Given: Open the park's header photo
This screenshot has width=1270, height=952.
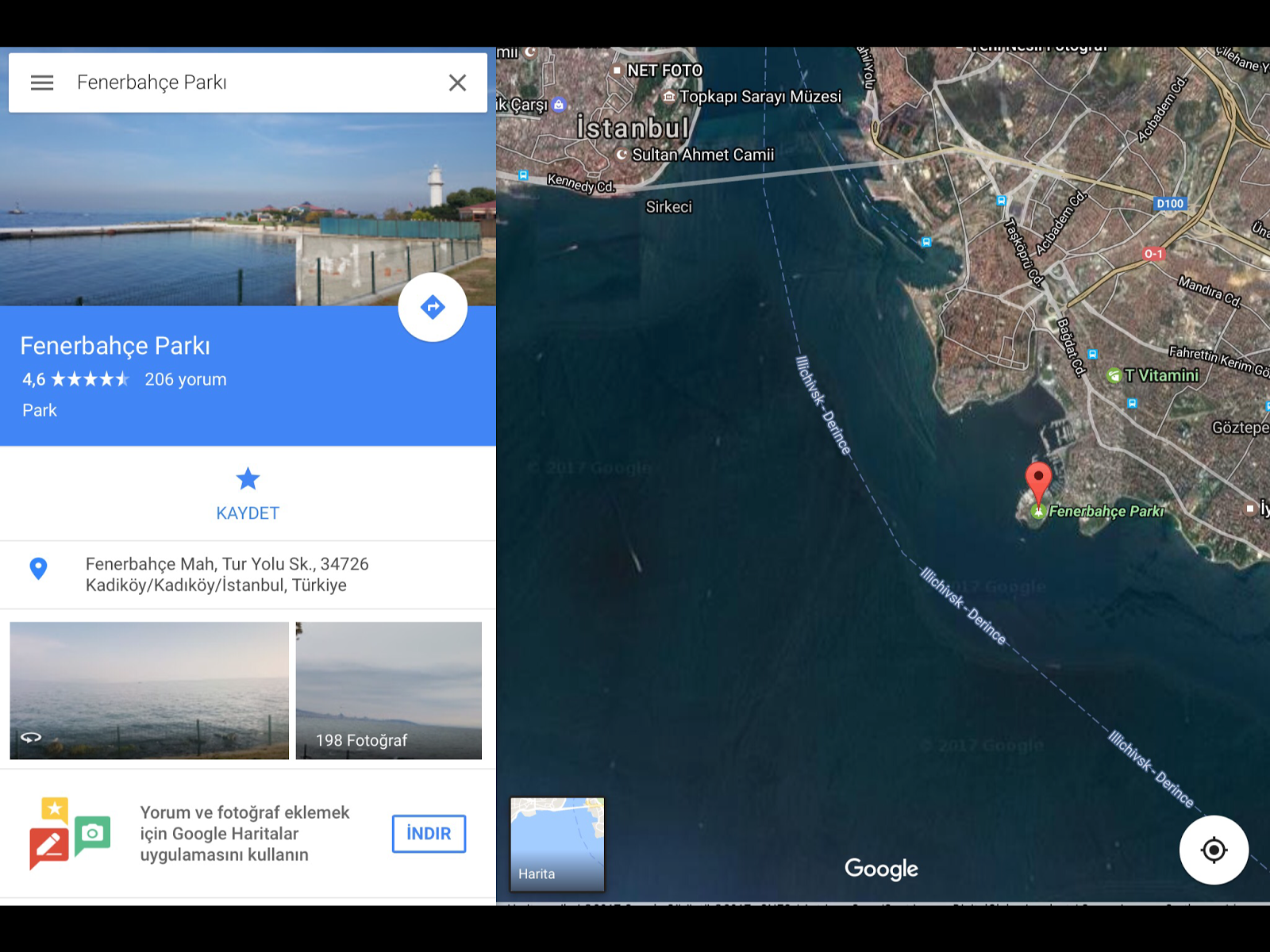Looking at the screenshot, I should tap(248, 209).
